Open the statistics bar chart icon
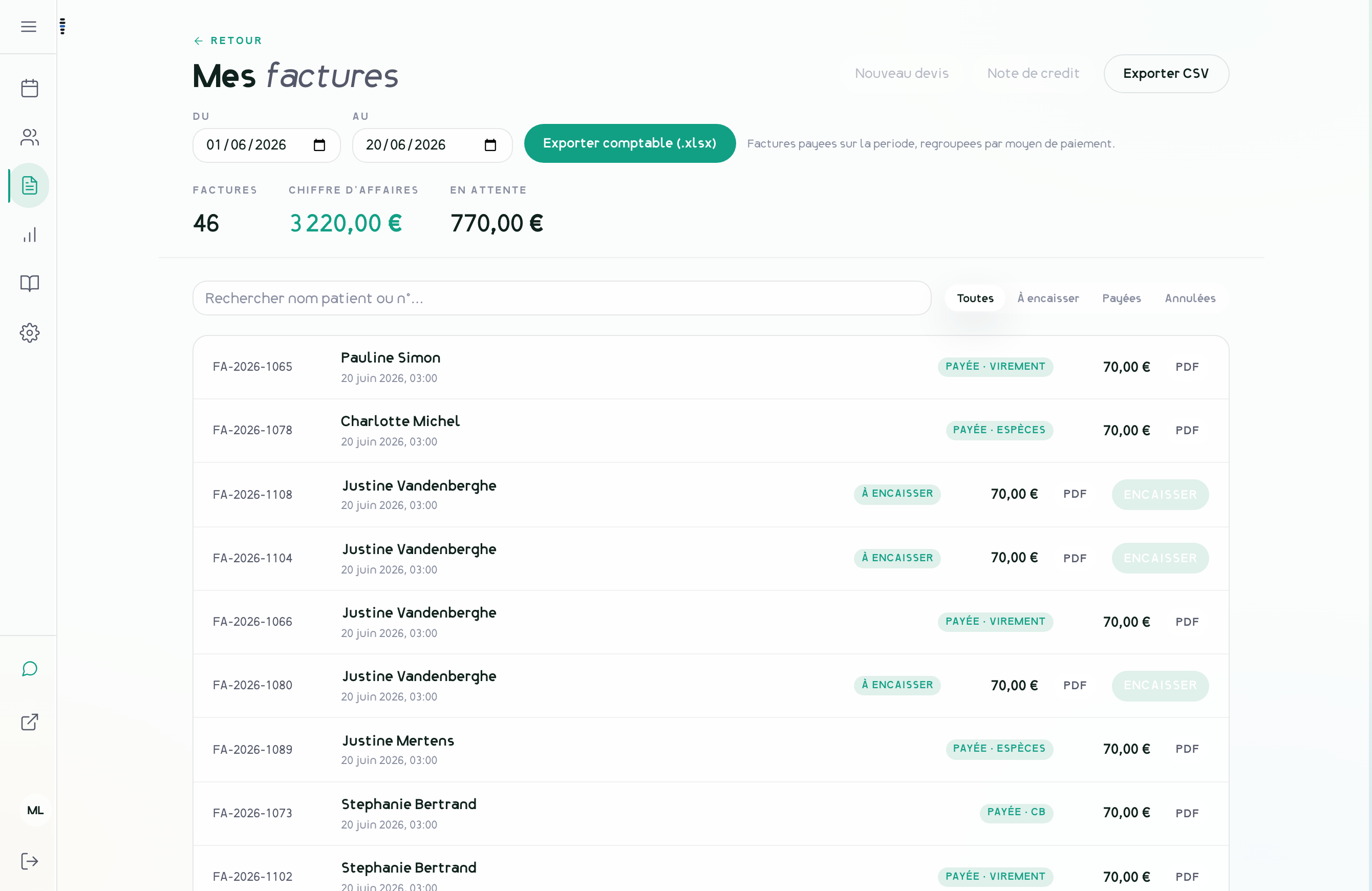Screen dimensions: 1372x891 29,235
